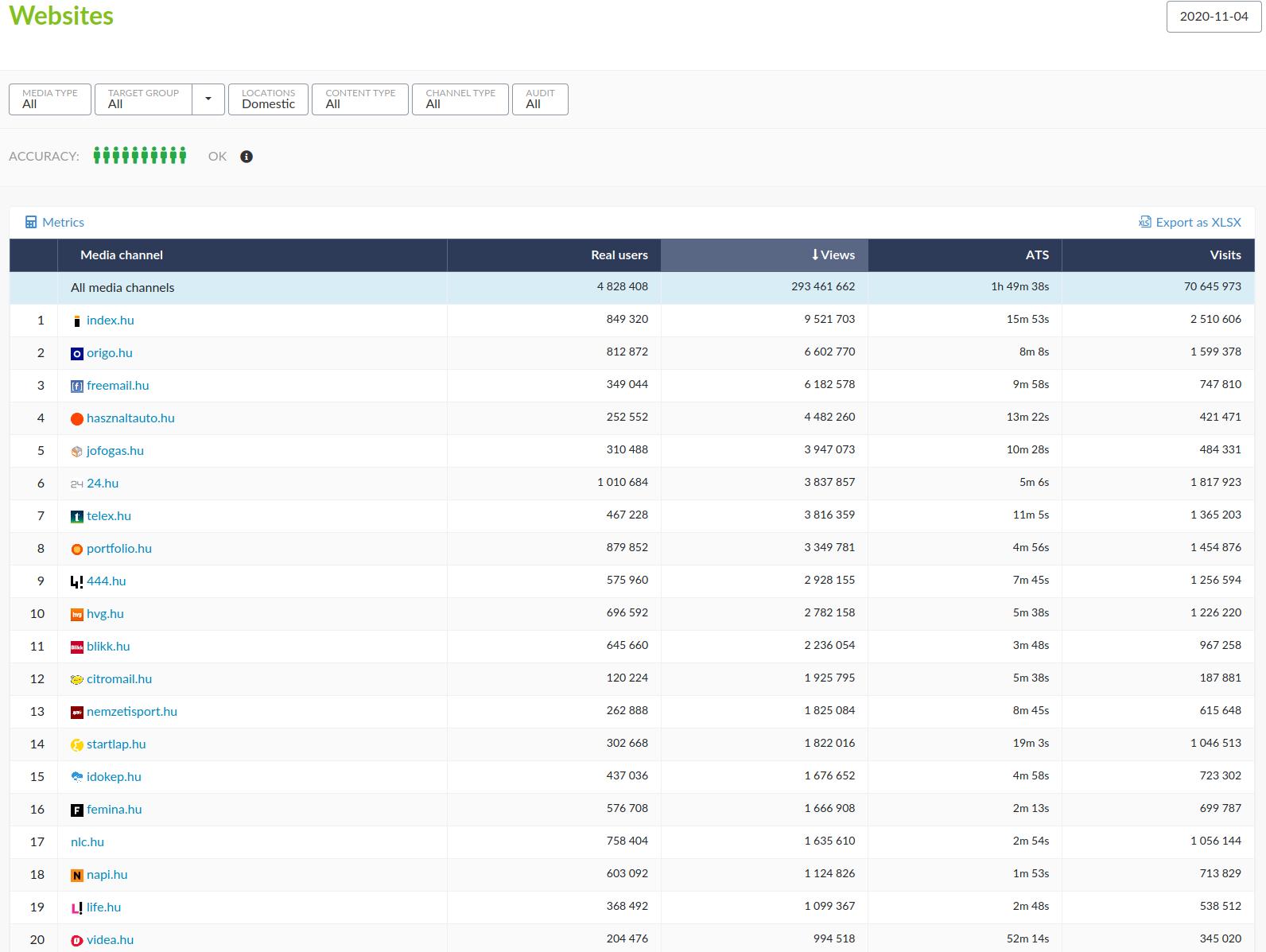The image size is (1266, 952).
Task: Click the 24.hu logo icon
Action: point(77,484)
